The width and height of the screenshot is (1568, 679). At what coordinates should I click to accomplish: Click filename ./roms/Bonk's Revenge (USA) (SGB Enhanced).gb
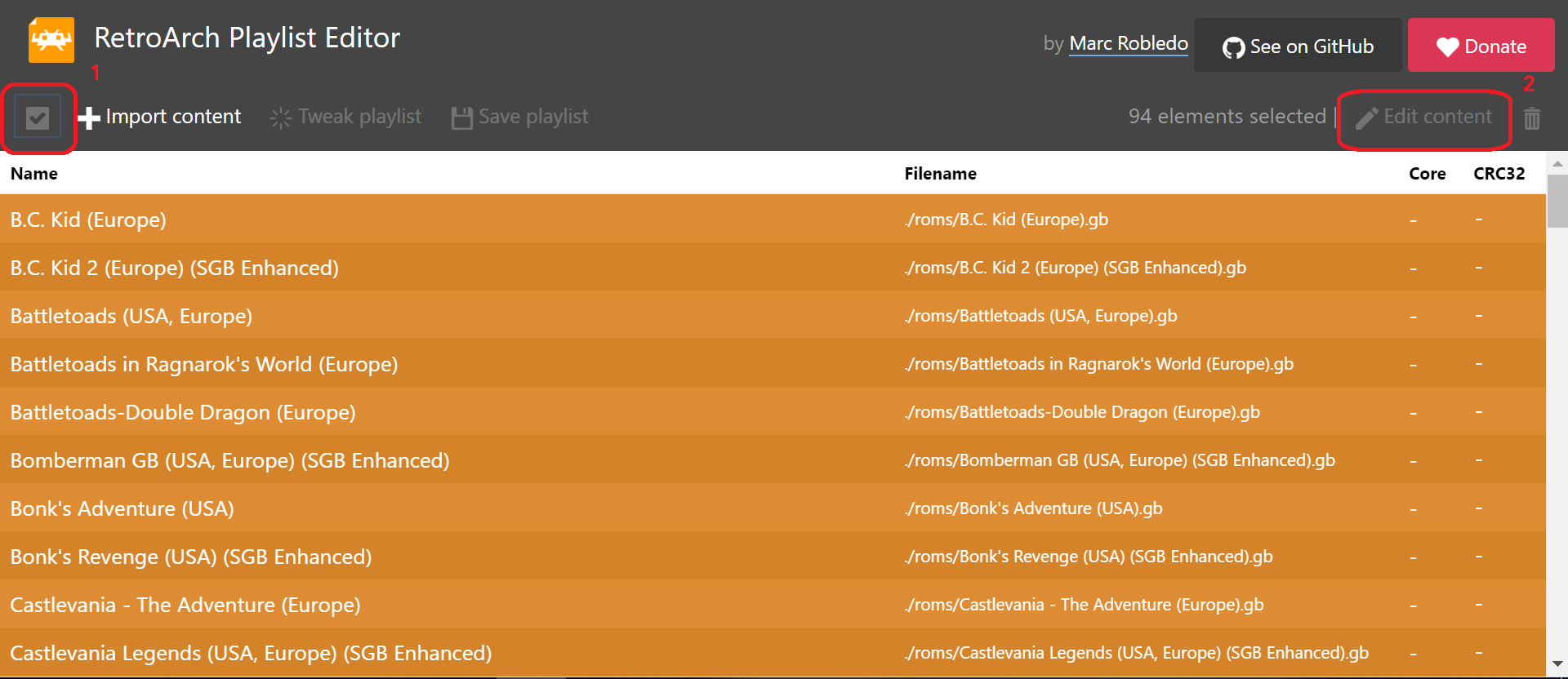pos(1089,557)
